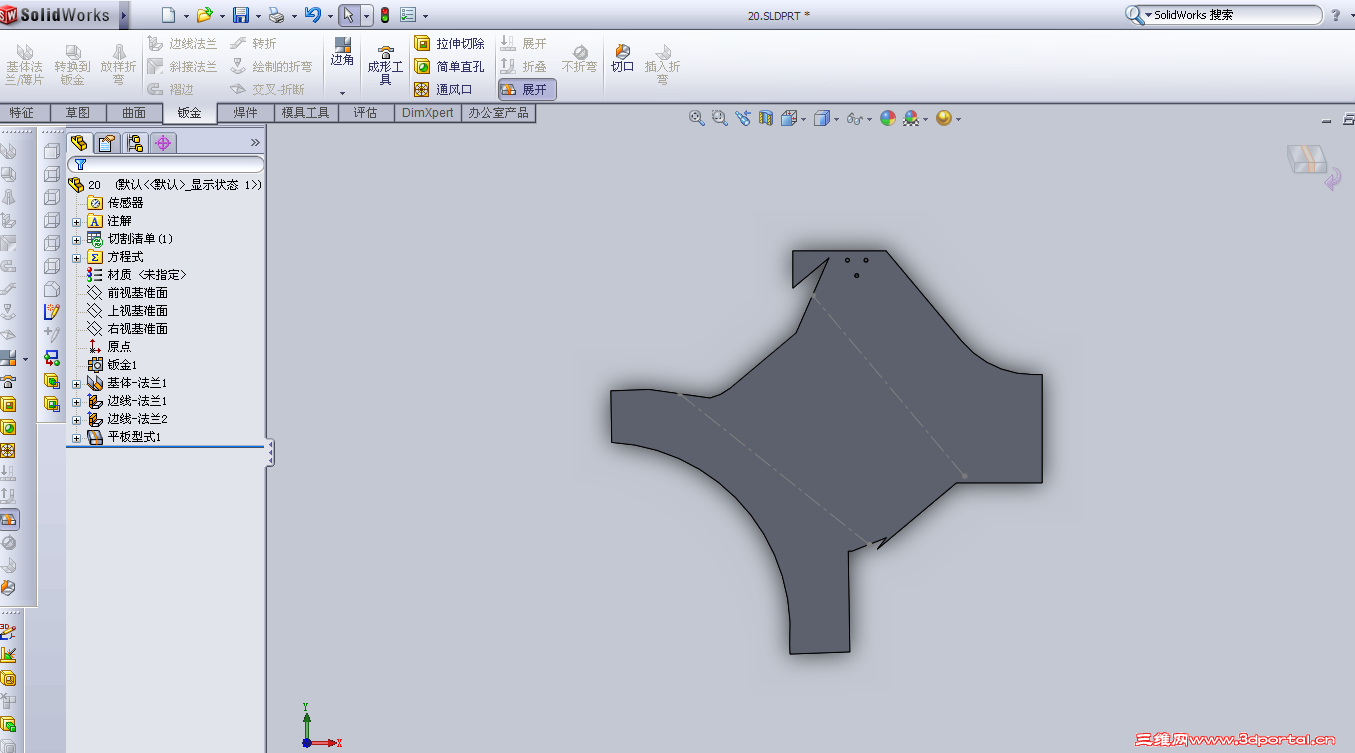Create a new document with the New icon
1355x753 pixels.
coord(168,15)
